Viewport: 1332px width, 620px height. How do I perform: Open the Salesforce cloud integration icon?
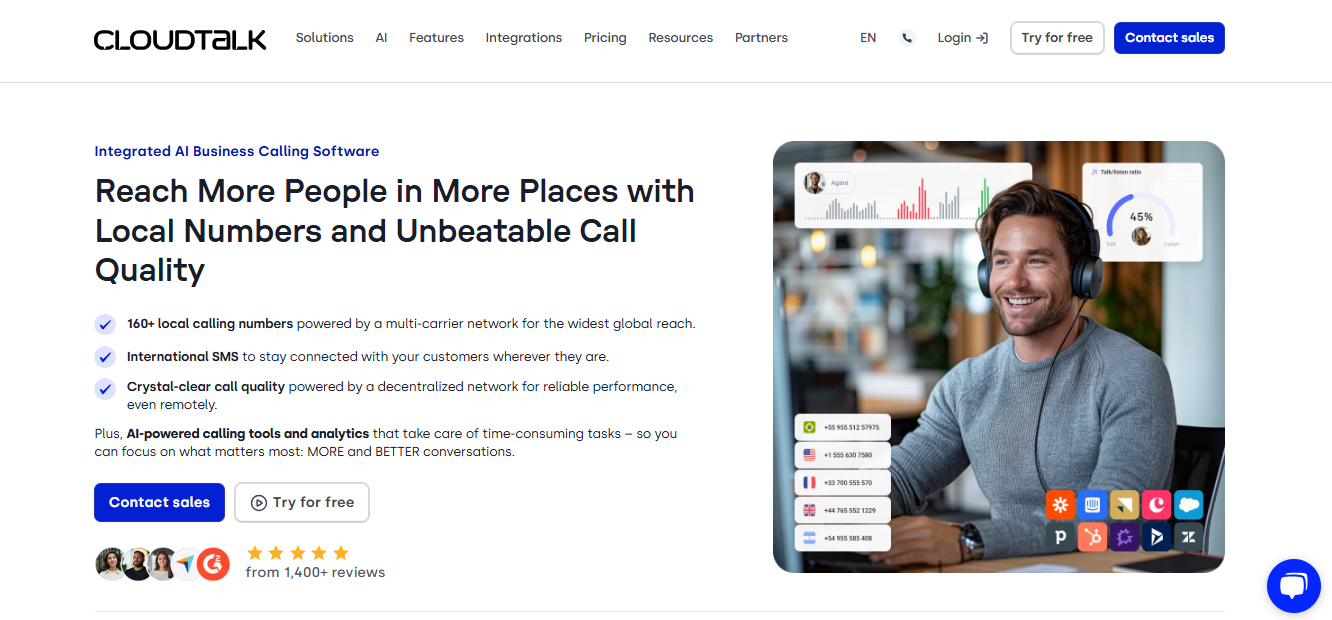click(x=1188, y=504)
